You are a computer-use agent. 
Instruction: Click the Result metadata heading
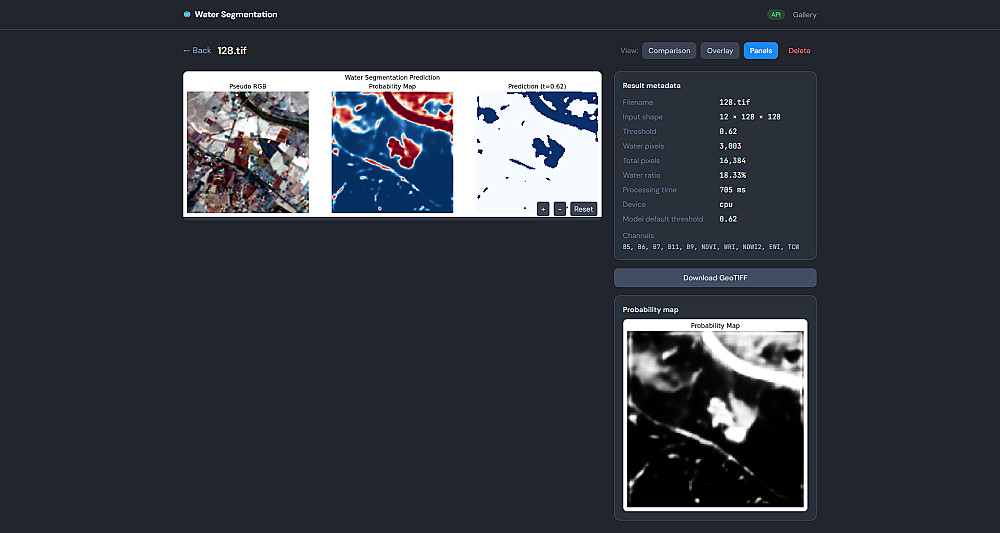coord(651,85)
